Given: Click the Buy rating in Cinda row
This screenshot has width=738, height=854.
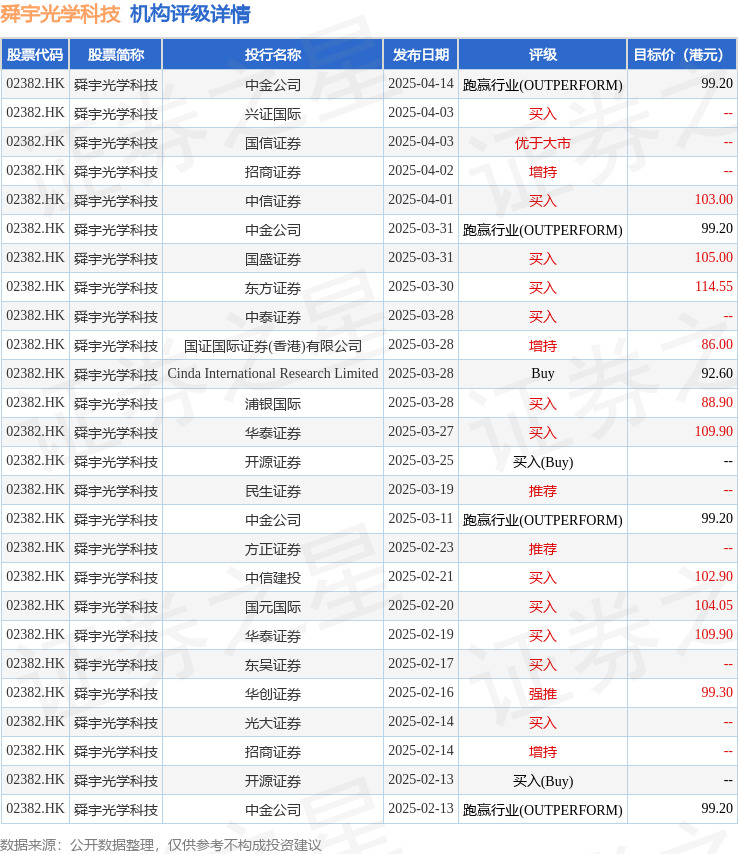Looking at the screenshot, I should pyautogui.click(x=543, y=374).
